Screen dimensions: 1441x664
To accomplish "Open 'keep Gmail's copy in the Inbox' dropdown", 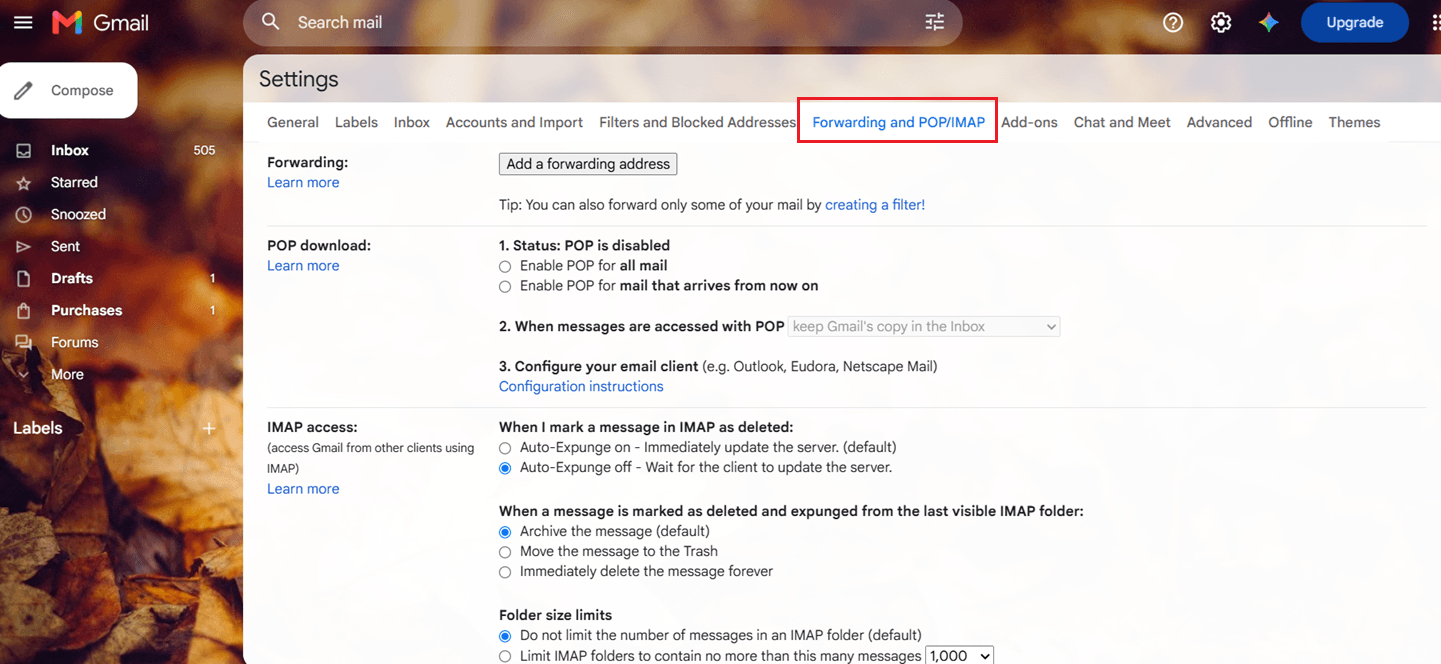I will (x=924, y=326).
